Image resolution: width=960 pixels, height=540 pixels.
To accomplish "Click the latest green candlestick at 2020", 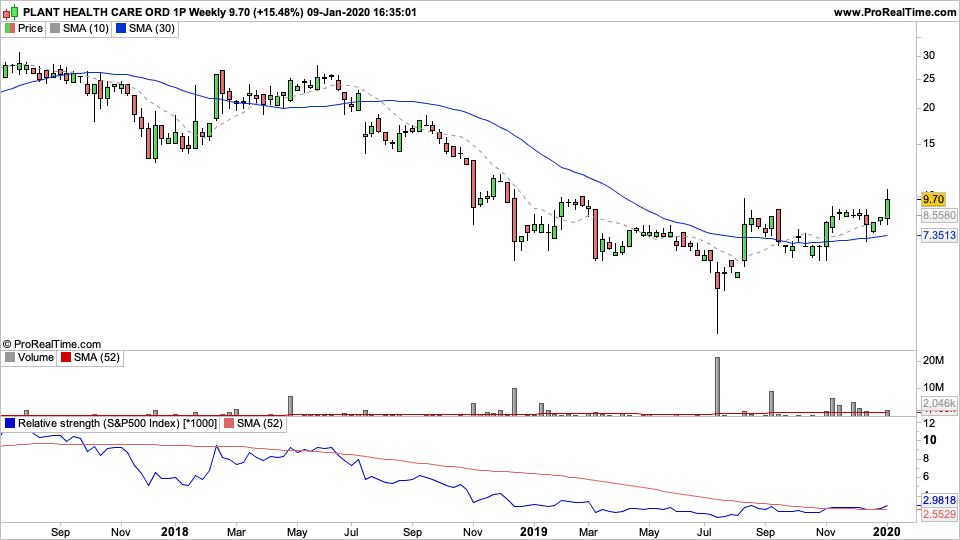I will pyautogui.click(x=887, y=209).
